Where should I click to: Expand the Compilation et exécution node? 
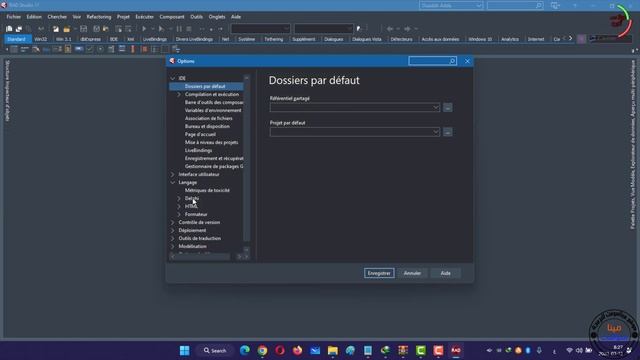[x=179, y=94]
